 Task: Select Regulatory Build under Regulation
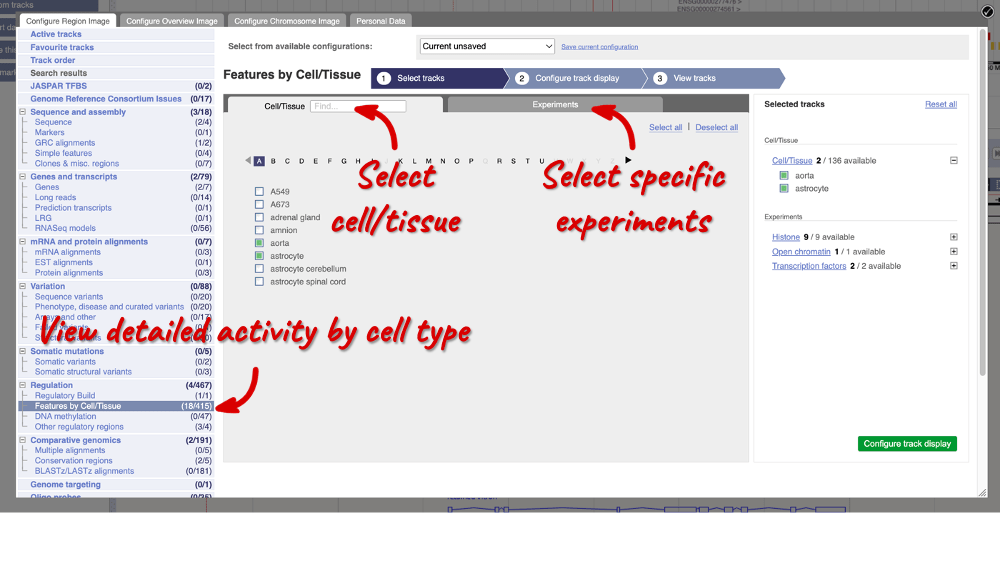coord(64,396)
